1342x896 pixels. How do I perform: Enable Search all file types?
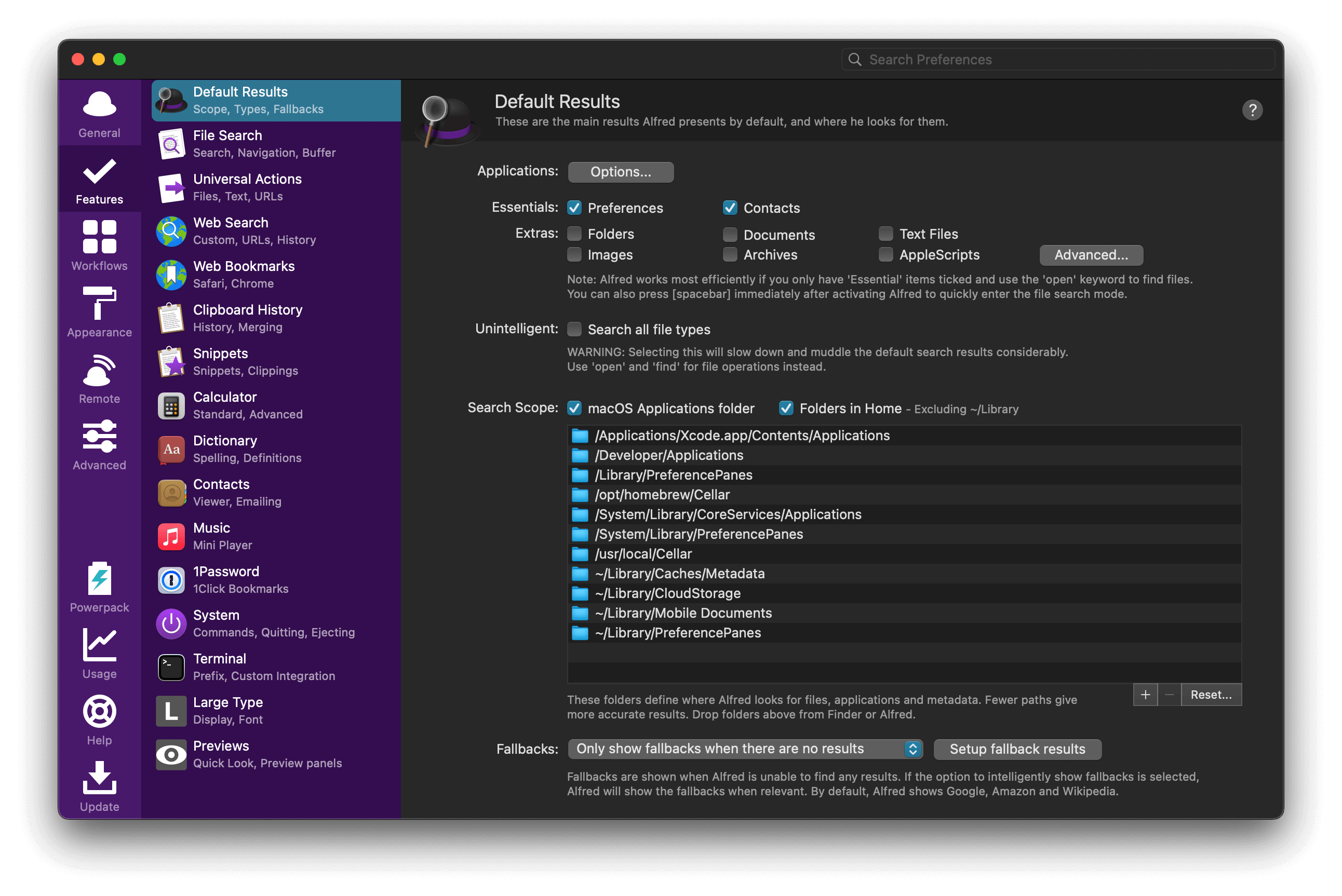pos(574,329)
